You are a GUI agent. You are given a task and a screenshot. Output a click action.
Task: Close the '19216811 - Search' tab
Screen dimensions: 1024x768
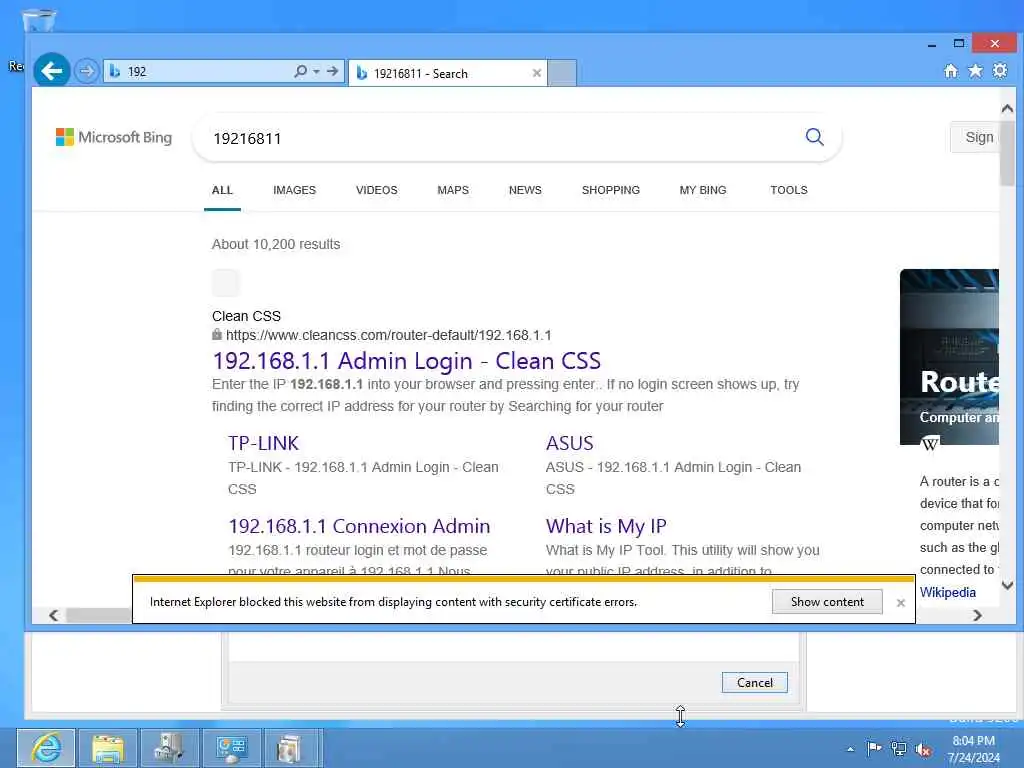537,73
